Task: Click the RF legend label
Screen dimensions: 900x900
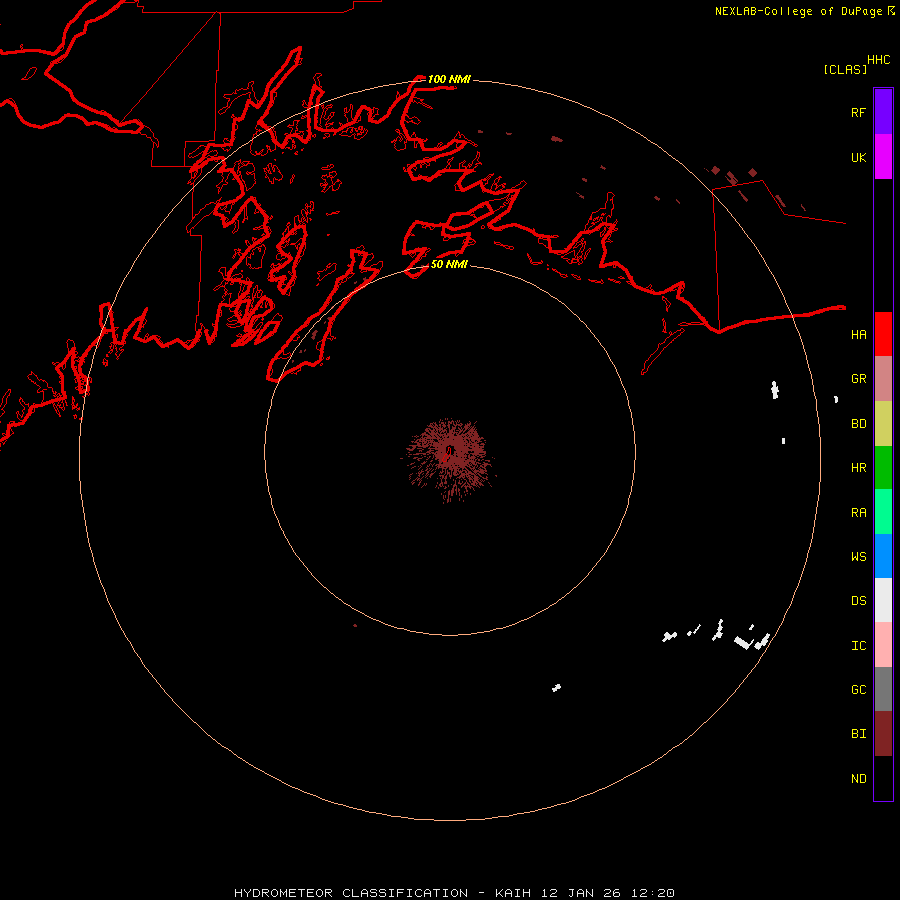Action: 858,112
